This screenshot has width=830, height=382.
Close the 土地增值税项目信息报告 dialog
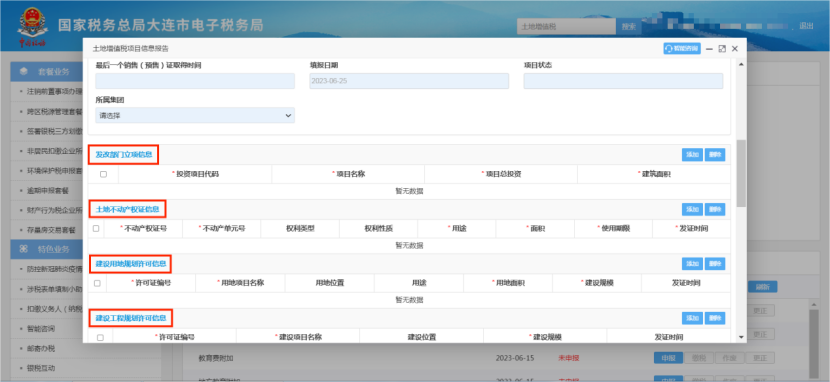point(735,49)
